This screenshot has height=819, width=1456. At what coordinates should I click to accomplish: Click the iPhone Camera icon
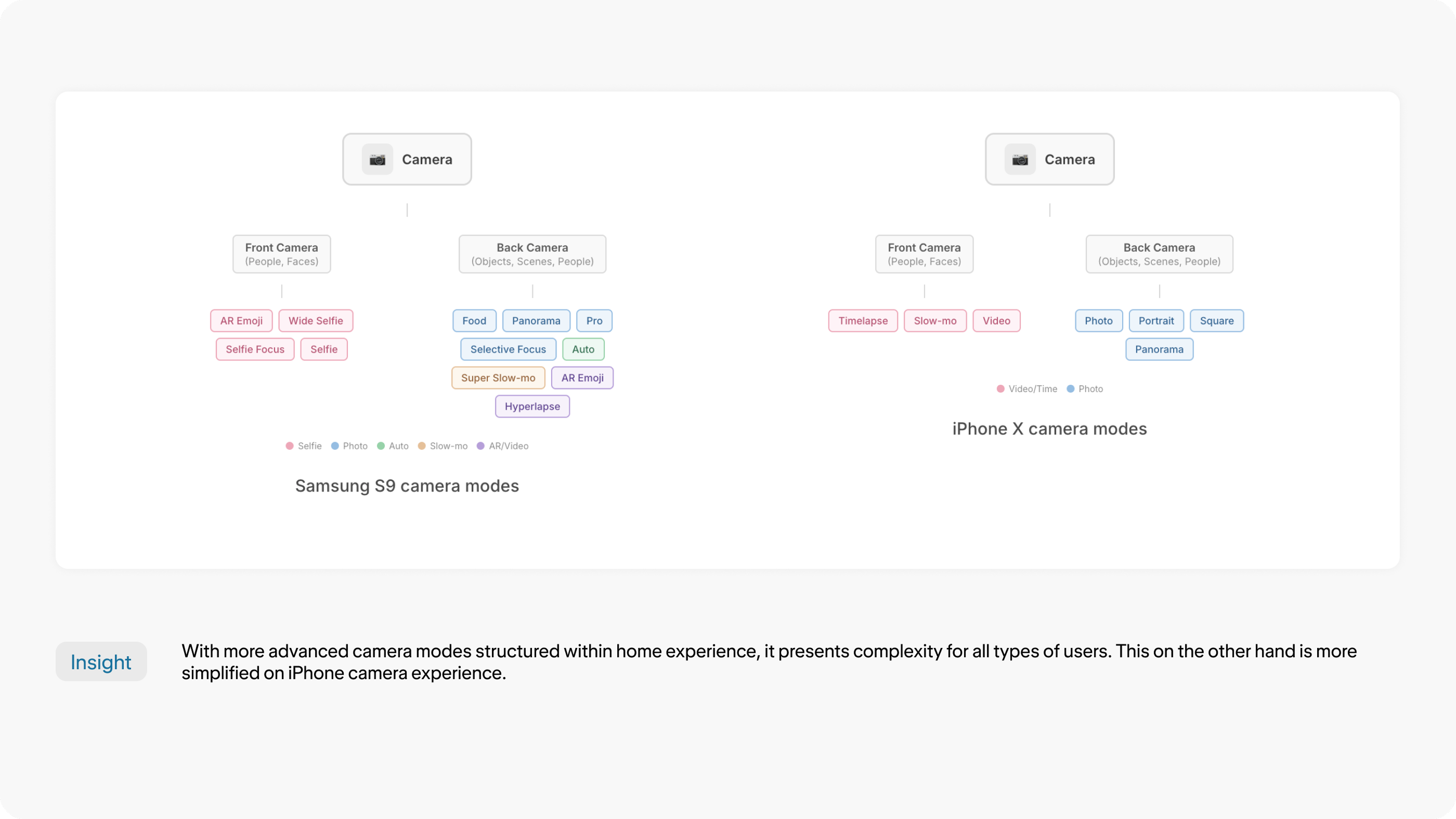point(1020,160)
